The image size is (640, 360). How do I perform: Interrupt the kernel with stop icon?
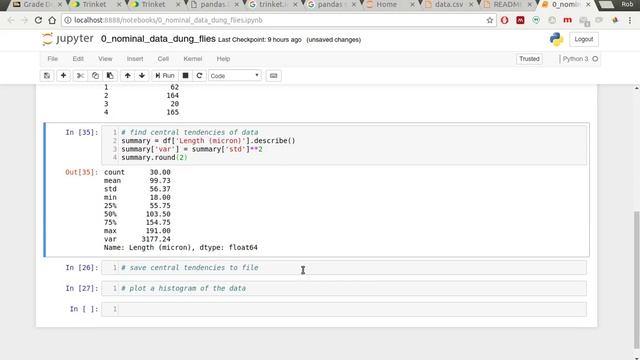point(185,76)
